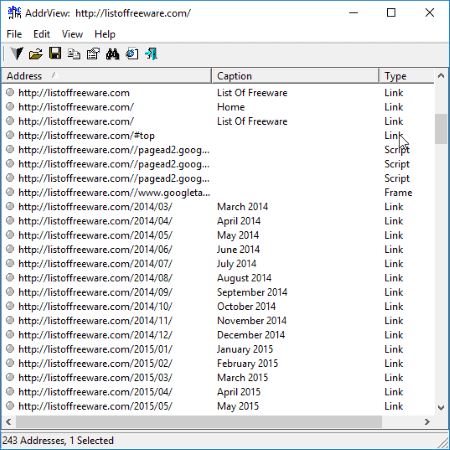Click the round marker next to March 2014 row
The width and height of the screenshot is (450, 450).
(x=10, y=206)
